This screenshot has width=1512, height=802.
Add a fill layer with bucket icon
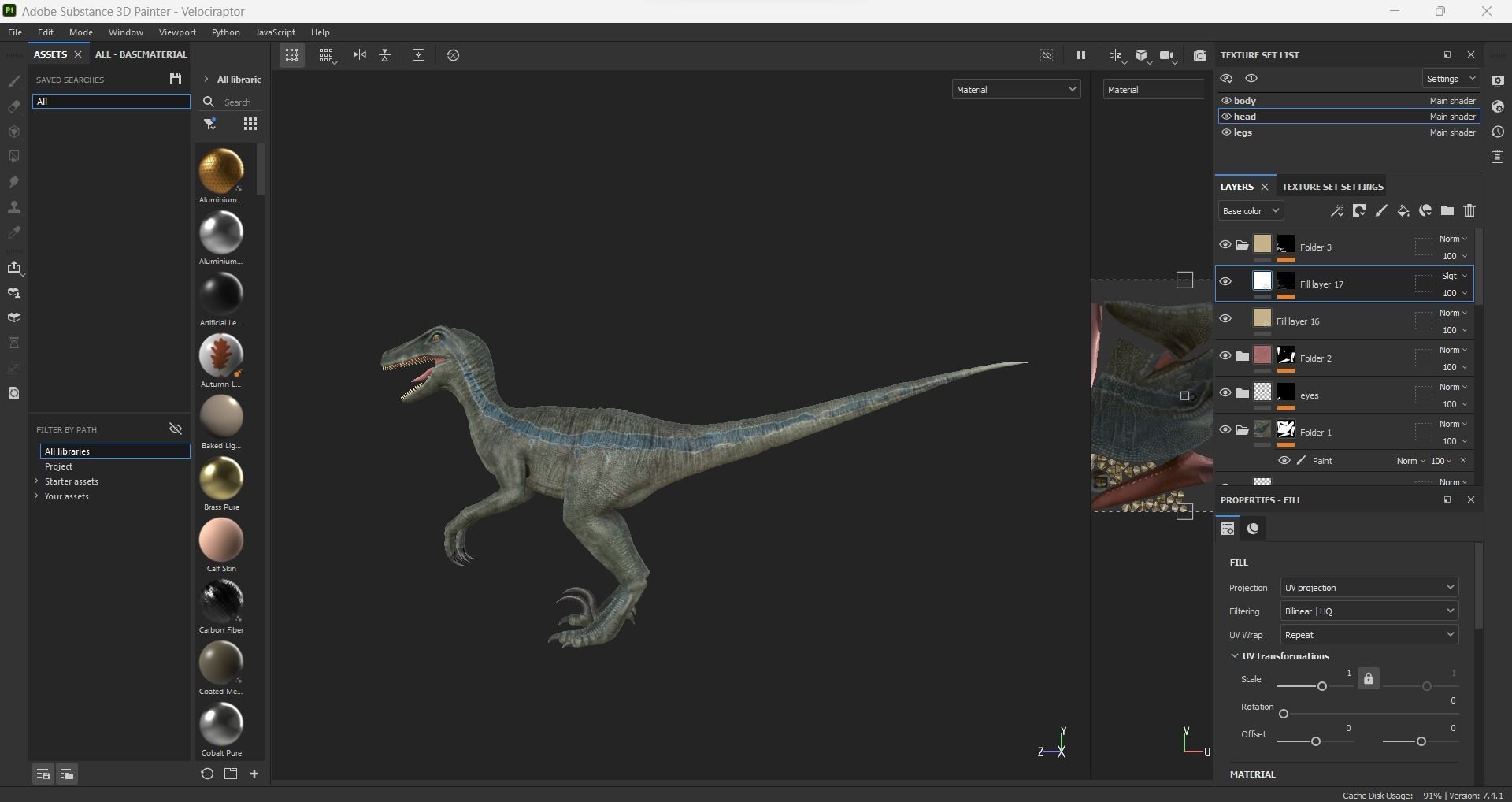tap(1403, 210)
